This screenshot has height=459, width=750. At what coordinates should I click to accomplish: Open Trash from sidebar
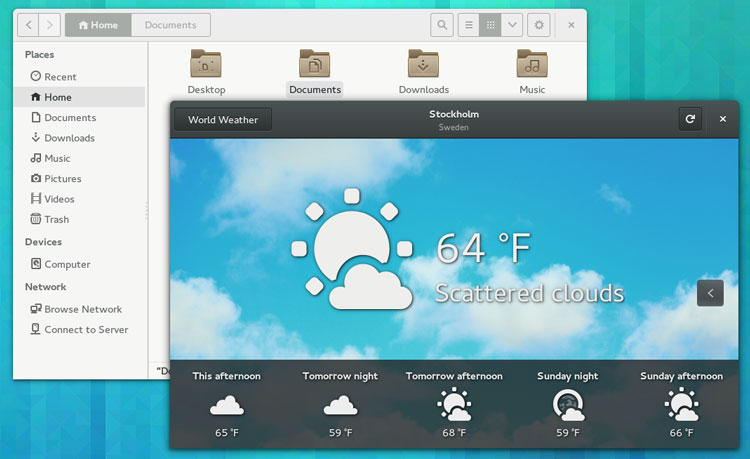57,219
